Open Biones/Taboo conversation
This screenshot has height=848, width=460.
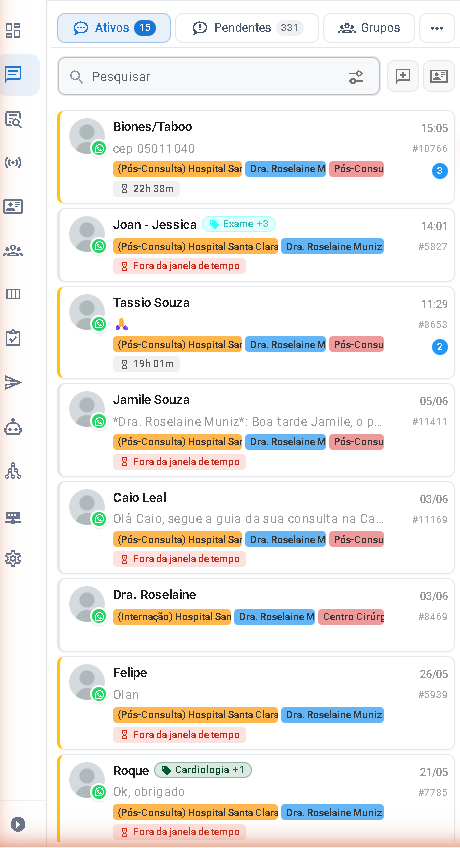click(256, 157)
